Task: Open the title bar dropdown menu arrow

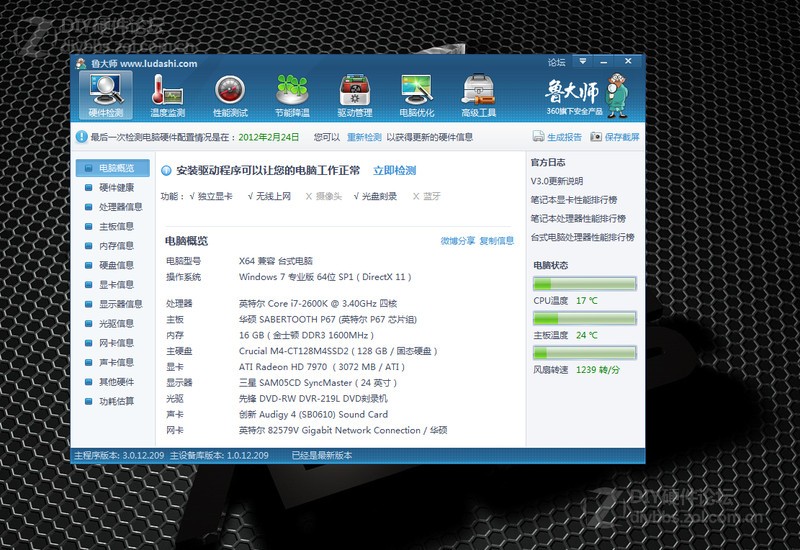Action: tap(583, 62)
